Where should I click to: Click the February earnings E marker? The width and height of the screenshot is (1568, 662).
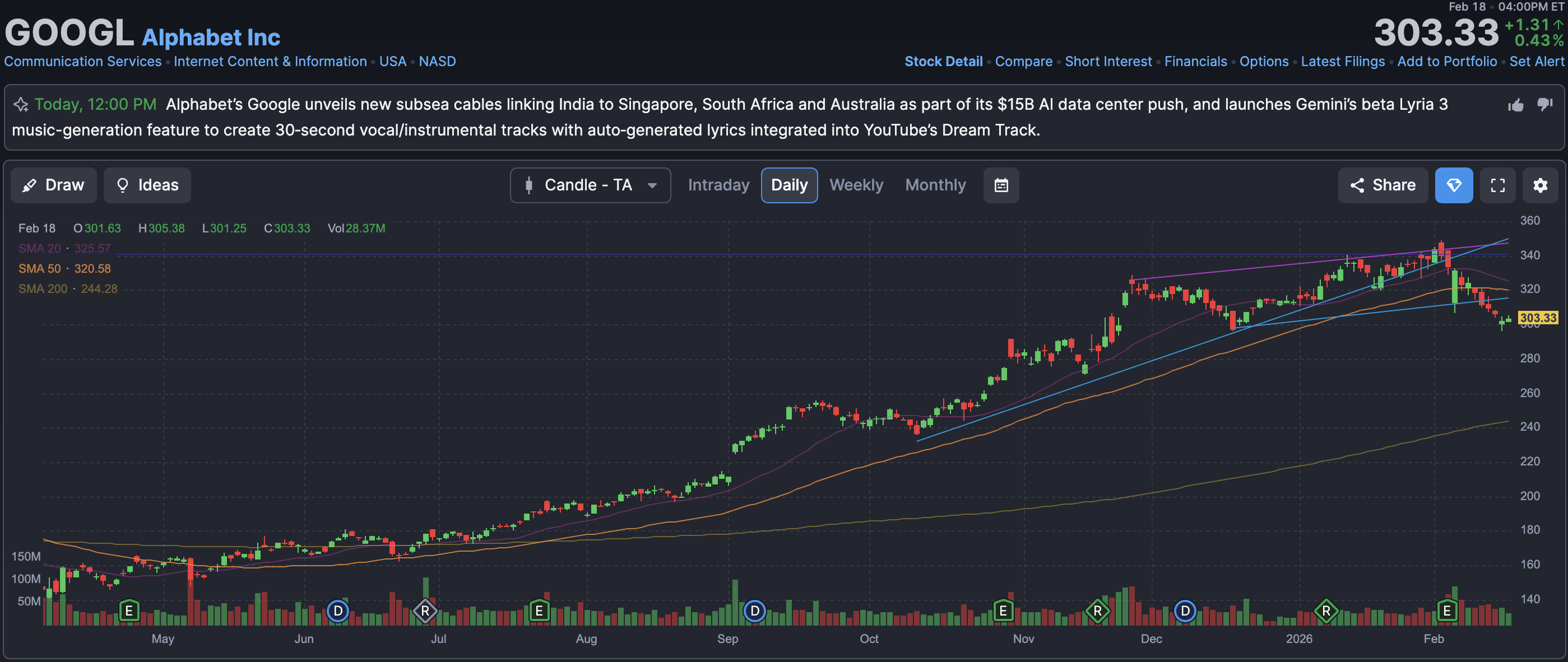(1446, 610)
